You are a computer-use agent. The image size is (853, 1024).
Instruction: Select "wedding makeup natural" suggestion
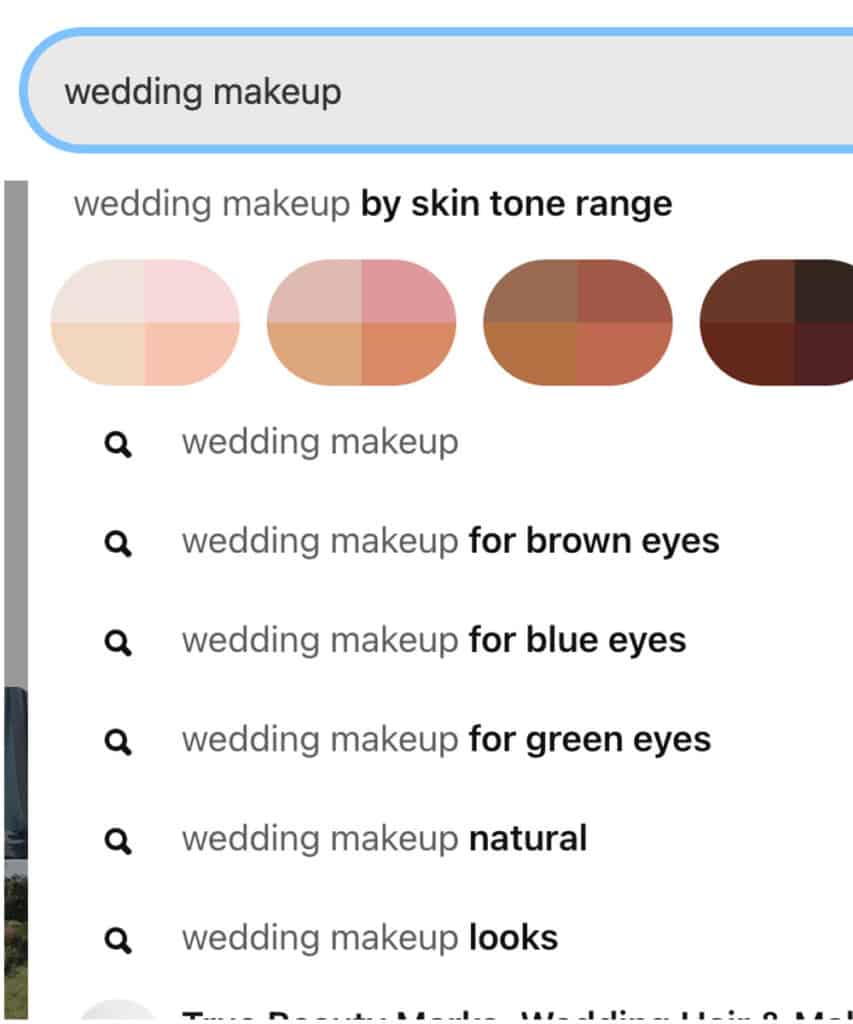[384, 838]
